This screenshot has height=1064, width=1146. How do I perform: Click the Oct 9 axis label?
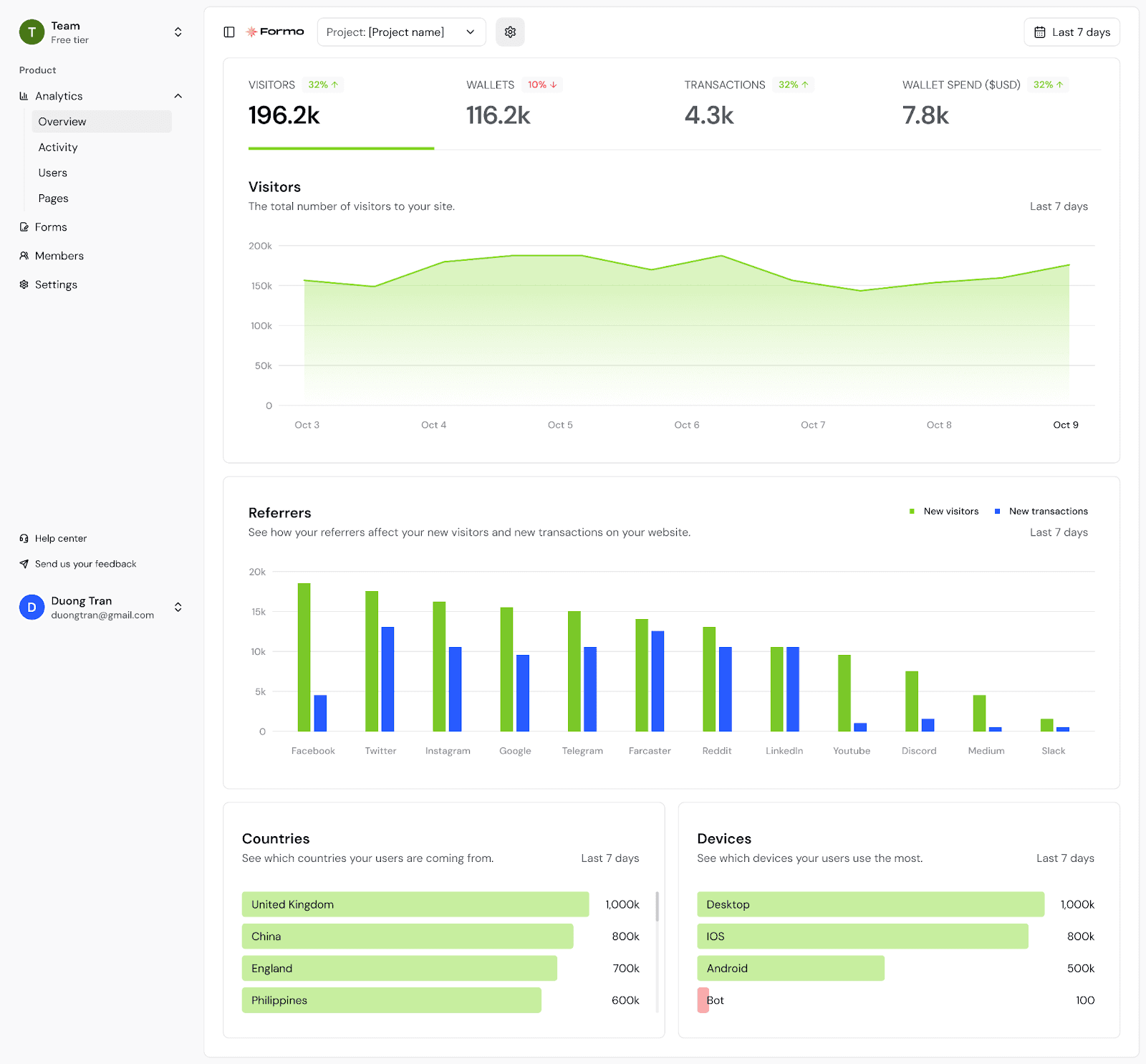[x=1066, y=425]
